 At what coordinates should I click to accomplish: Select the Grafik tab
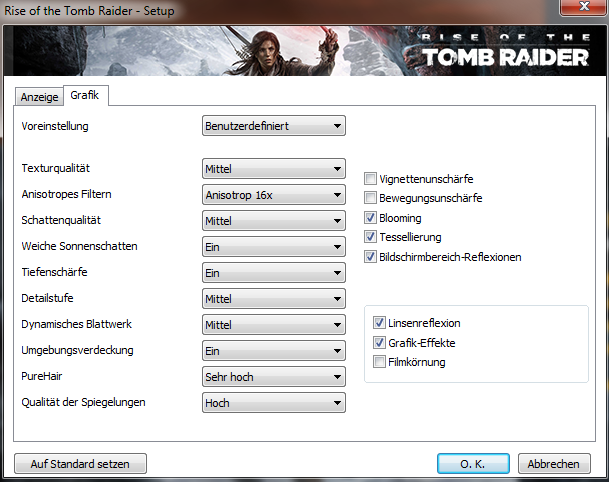(85, 95)
